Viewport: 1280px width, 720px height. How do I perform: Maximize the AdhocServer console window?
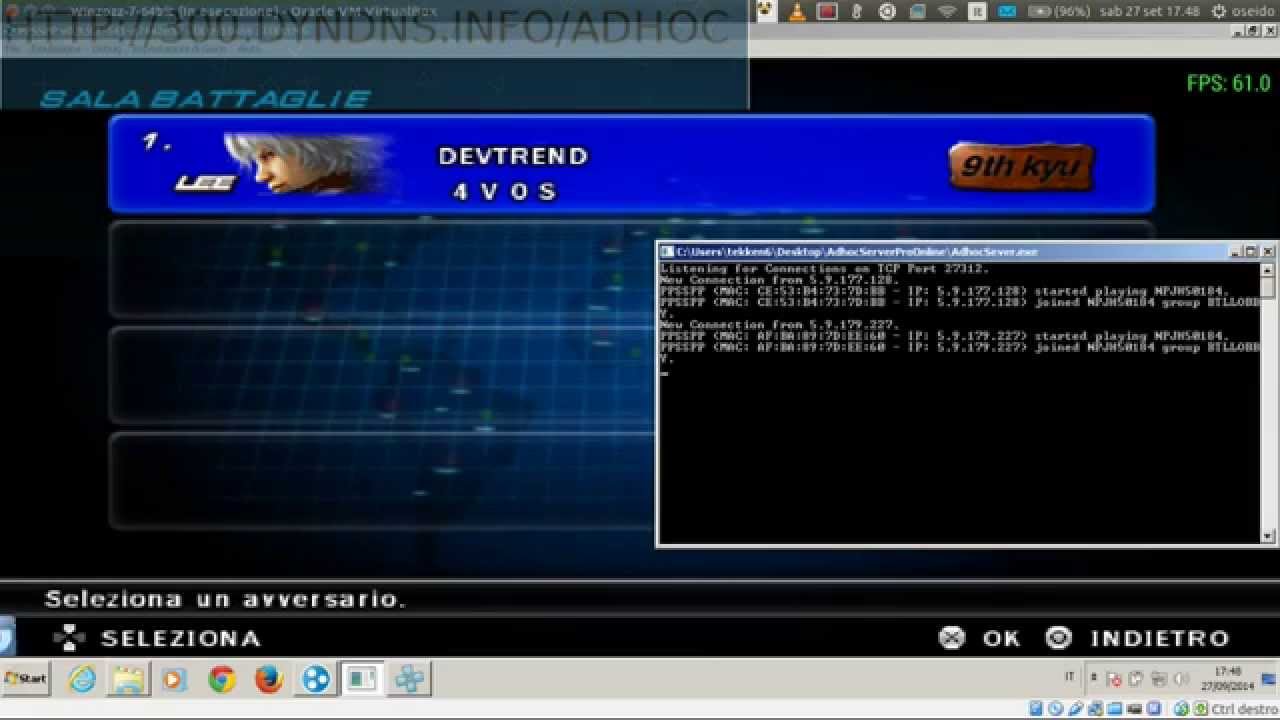coord(1251,252)
